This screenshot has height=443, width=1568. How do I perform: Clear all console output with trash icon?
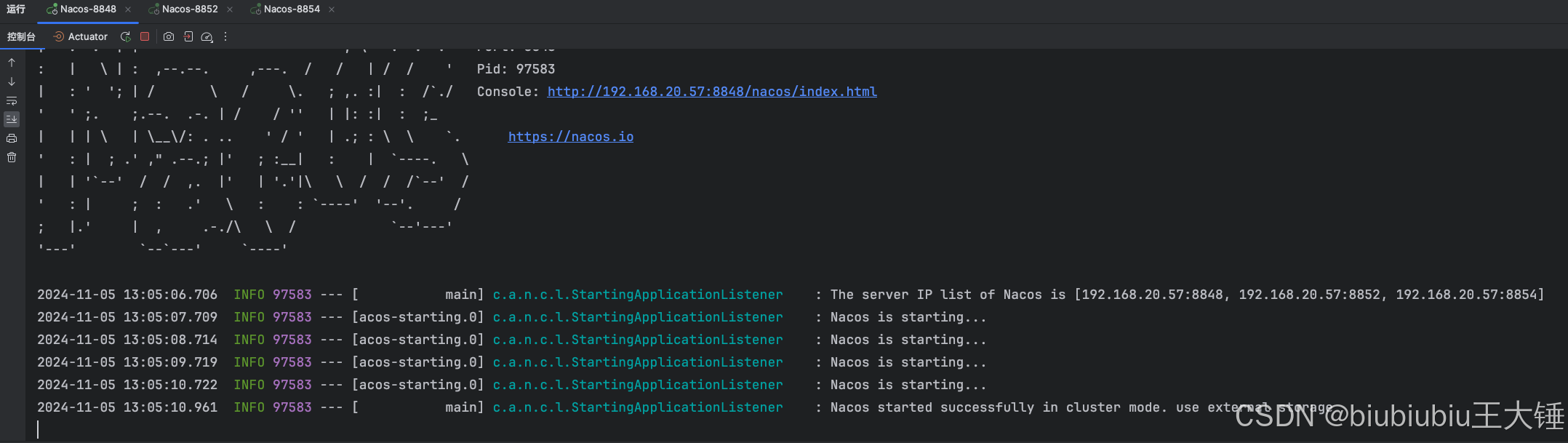coord(12,157)
